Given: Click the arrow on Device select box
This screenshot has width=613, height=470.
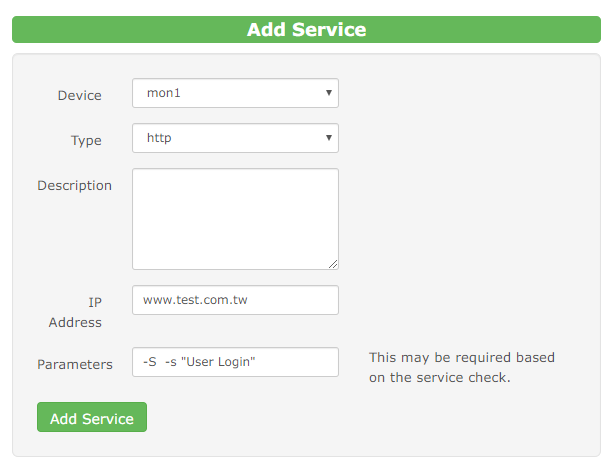Looking at the screenshot, I should click(x=329, y=93).
